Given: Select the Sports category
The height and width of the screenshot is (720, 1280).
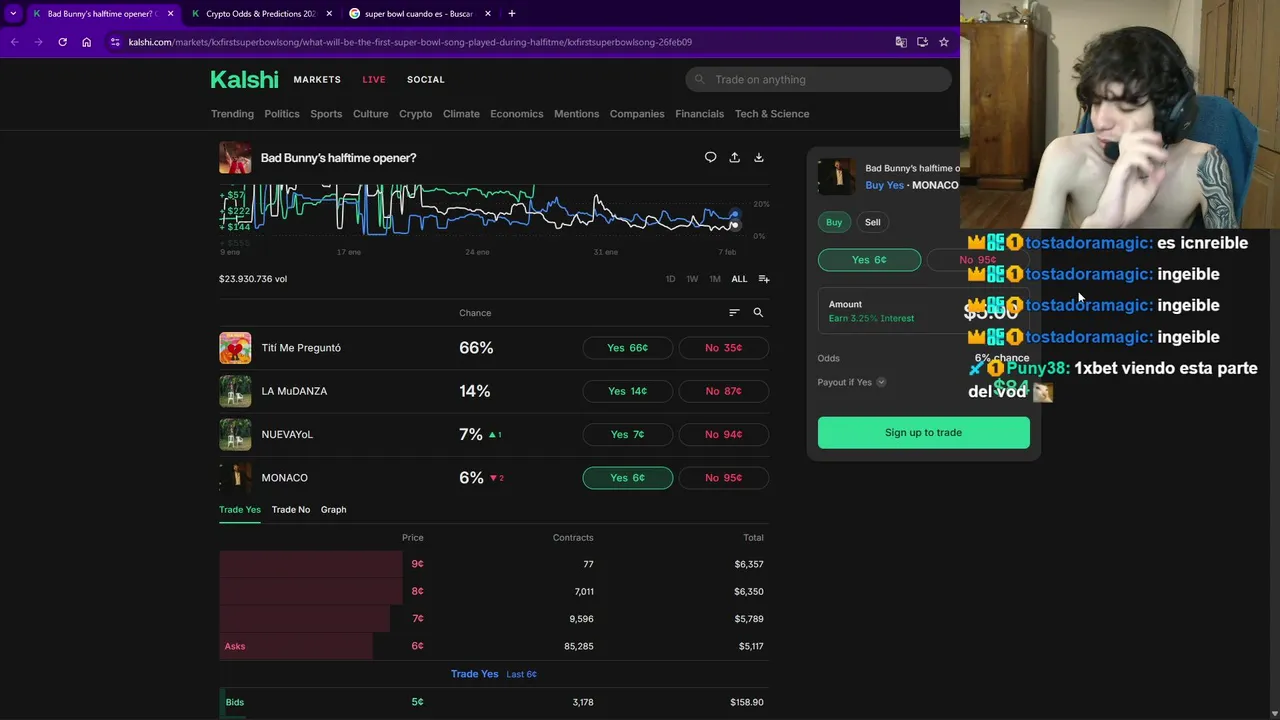Looking at the screenshot, I should click(326, 114).
